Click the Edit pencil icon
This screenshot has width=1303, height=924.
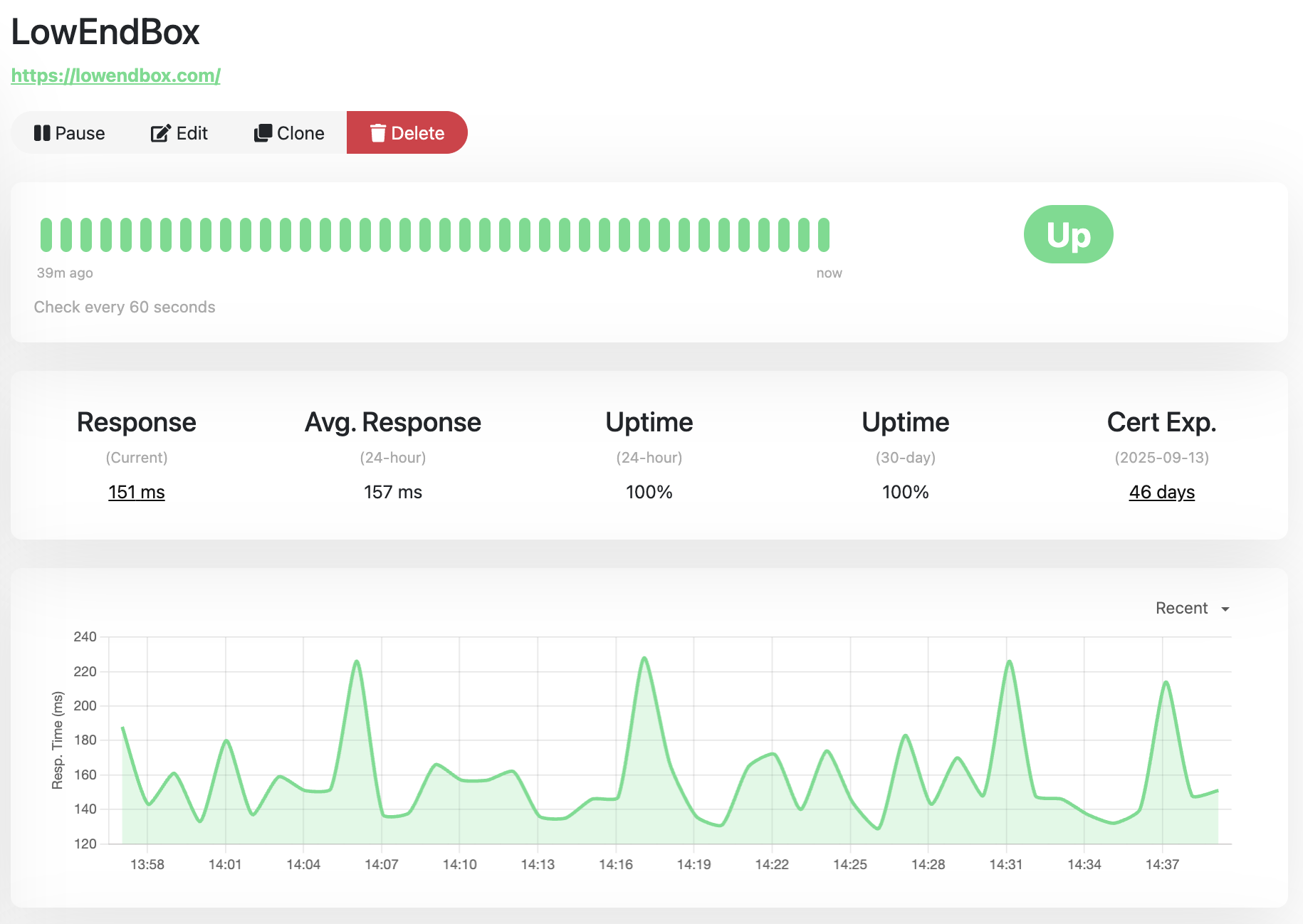pos(161,133)
